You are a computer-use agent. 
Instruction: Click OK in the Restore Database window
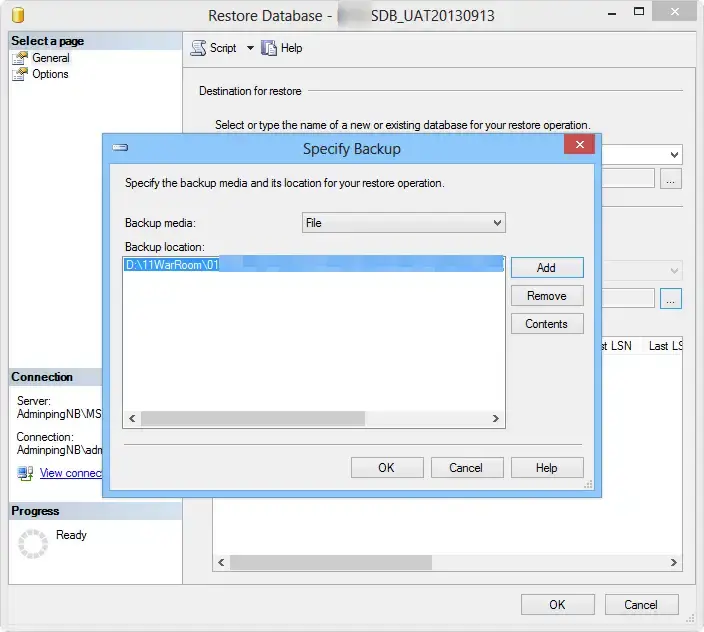pos(558,605)
